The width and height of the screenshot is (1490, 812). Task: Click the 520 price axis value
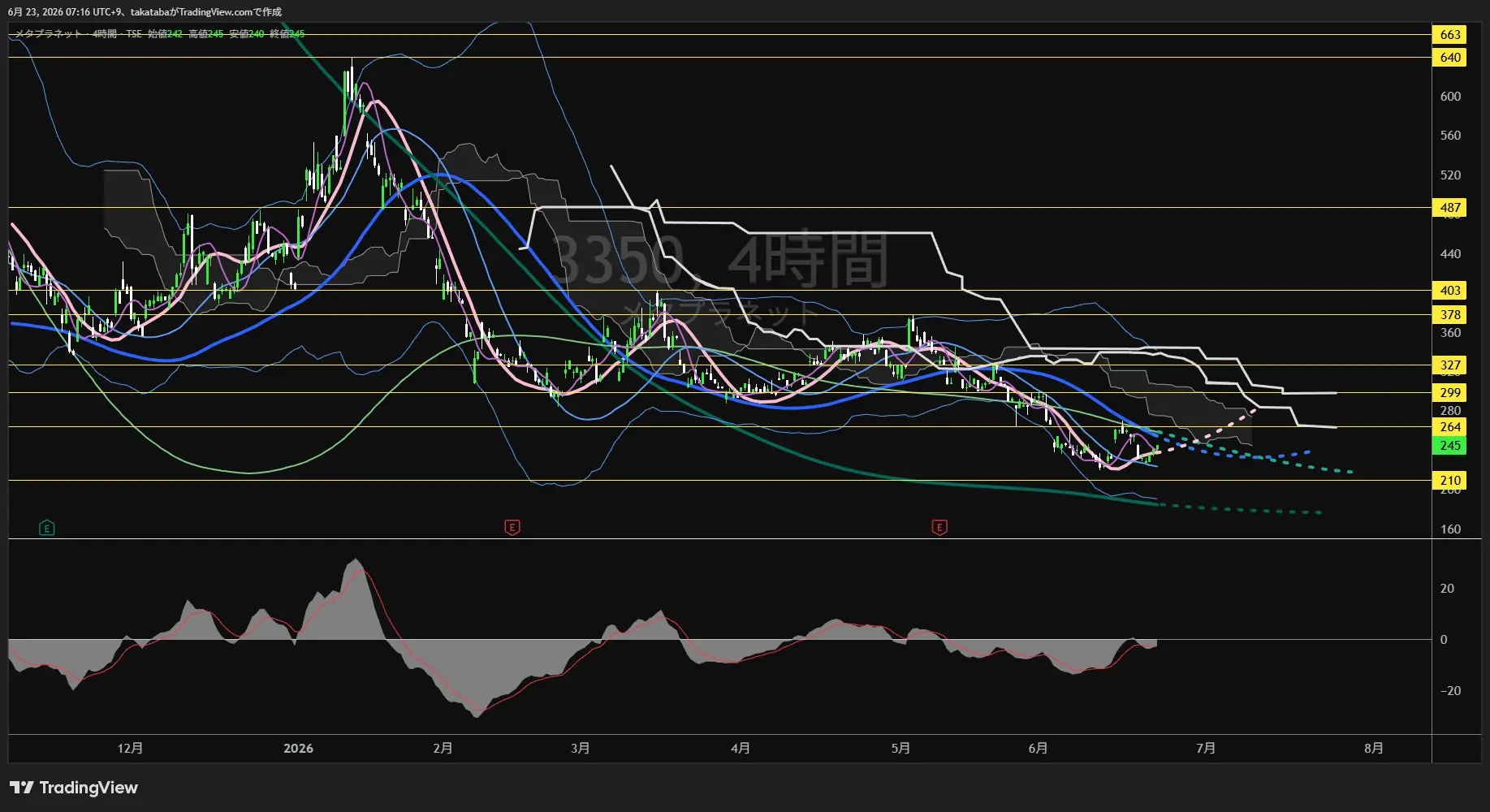coord(1450,175)
